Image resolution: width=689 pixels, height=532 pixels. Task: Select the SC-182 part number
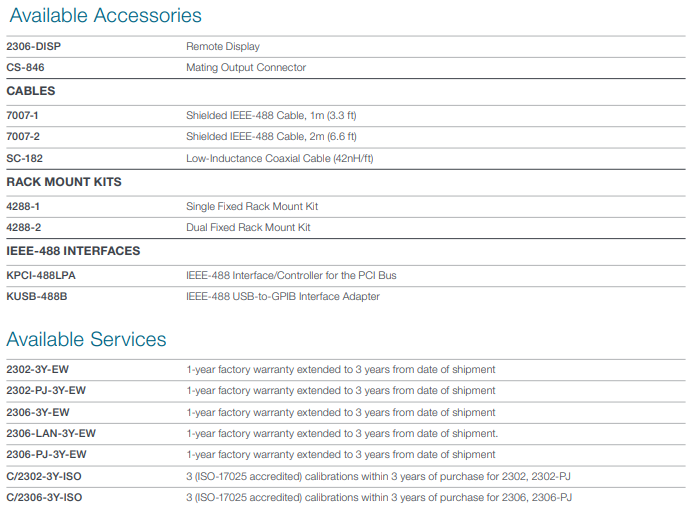tap(25, 158)
